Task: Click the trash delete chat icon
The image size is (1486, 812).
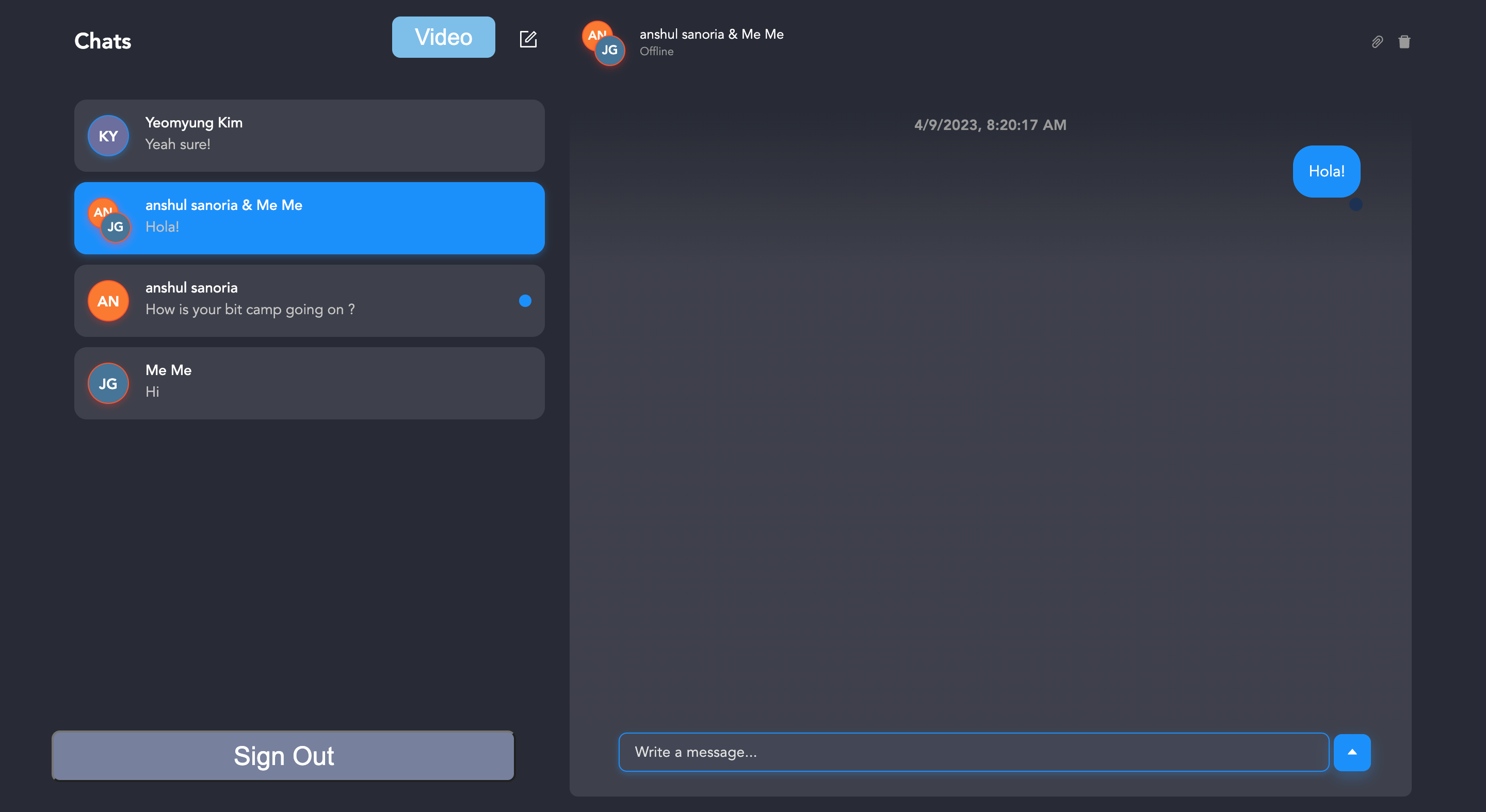Action: (x=1404, y=41)
